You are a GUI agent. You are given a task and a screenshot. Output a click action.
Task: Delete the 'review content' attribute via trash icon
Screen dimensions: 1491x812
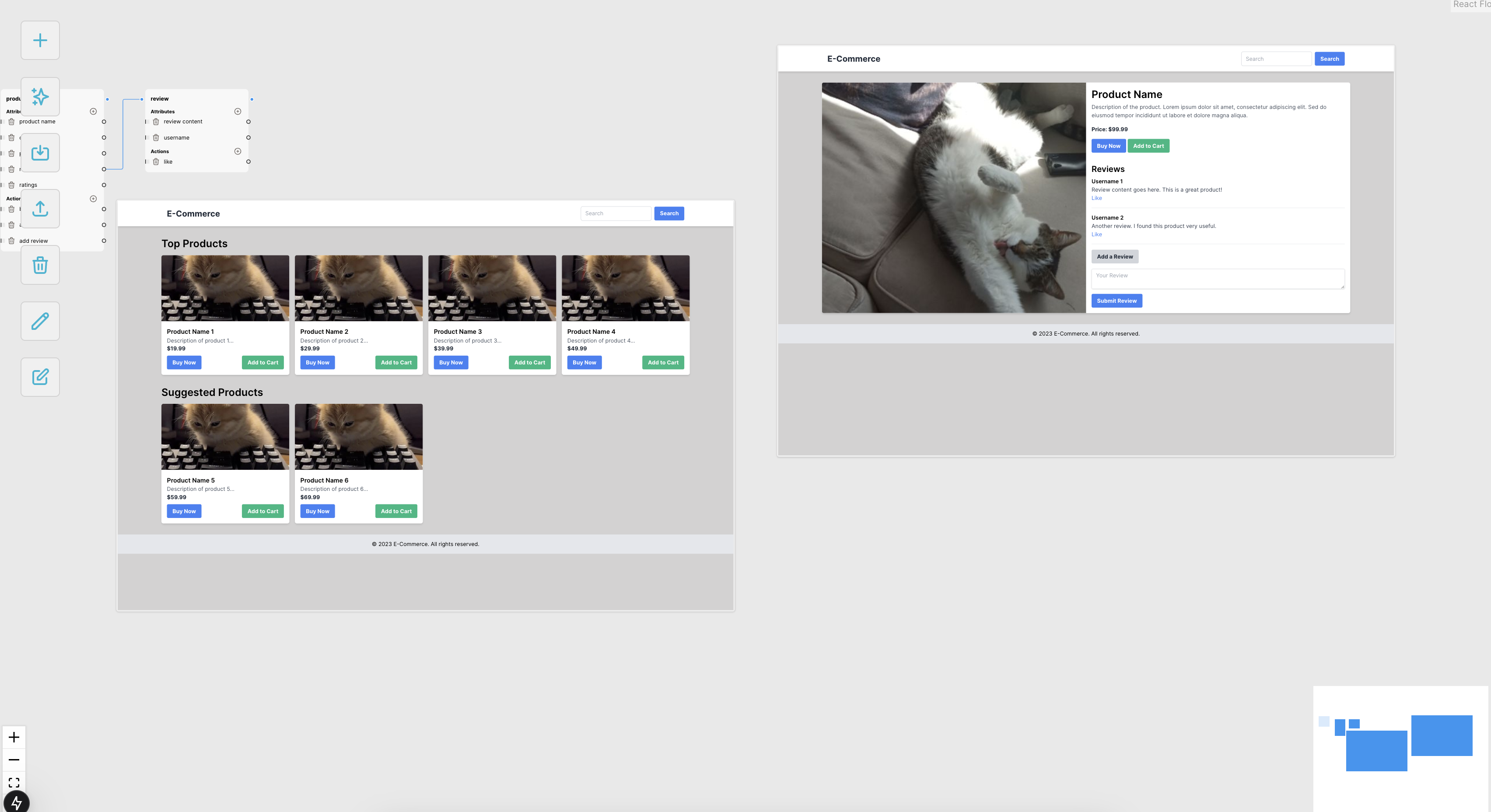coord(156,122)
